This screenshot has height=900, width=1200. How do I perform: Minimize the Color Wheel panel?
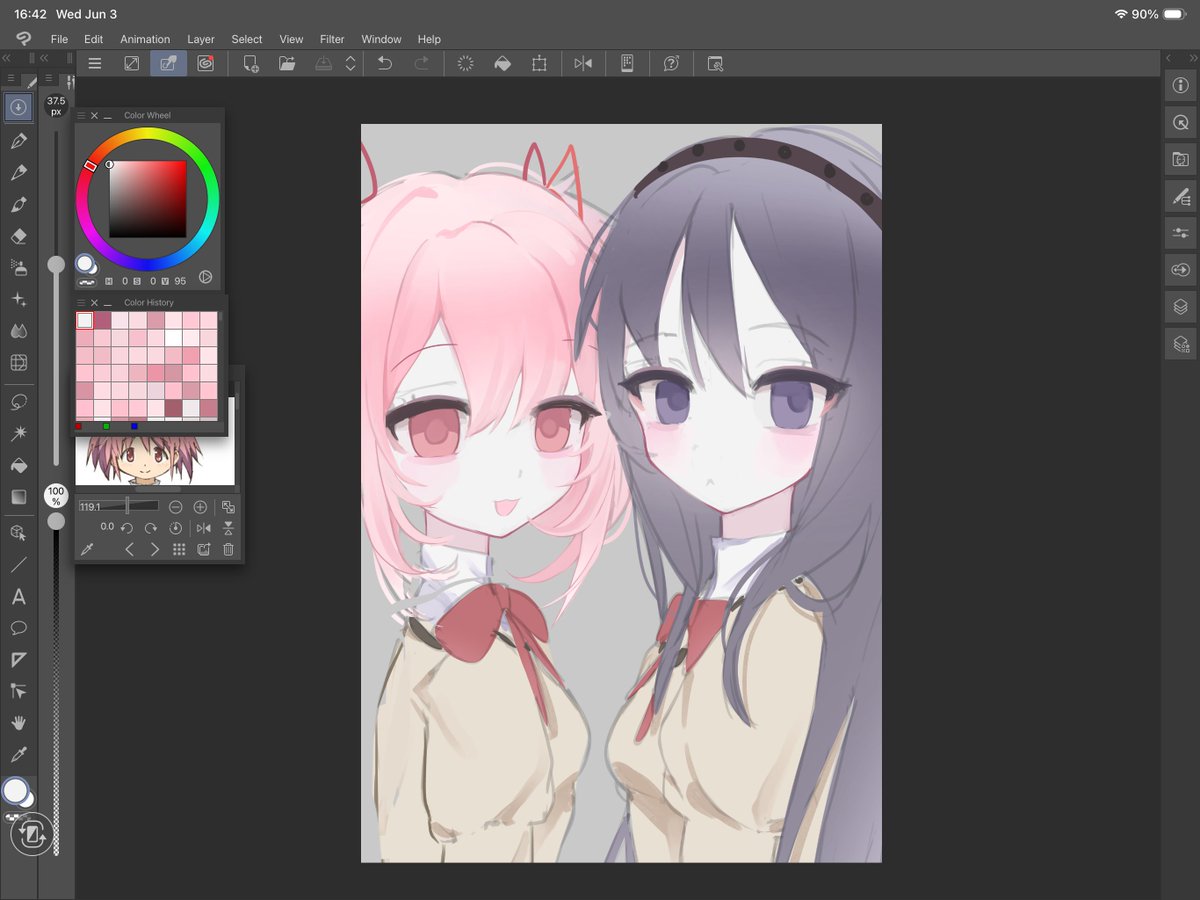coord(108,115)
